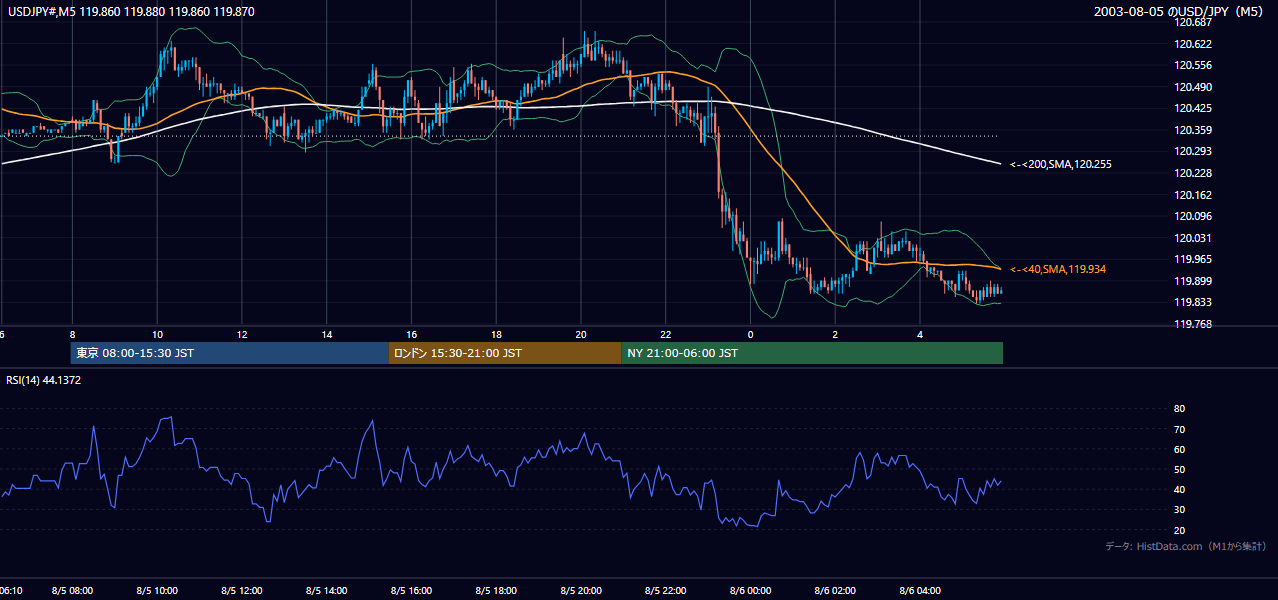Screen dimensions: 1278x600
Task: Click price axis value 120.096
Action: [x=1195, y=216]
